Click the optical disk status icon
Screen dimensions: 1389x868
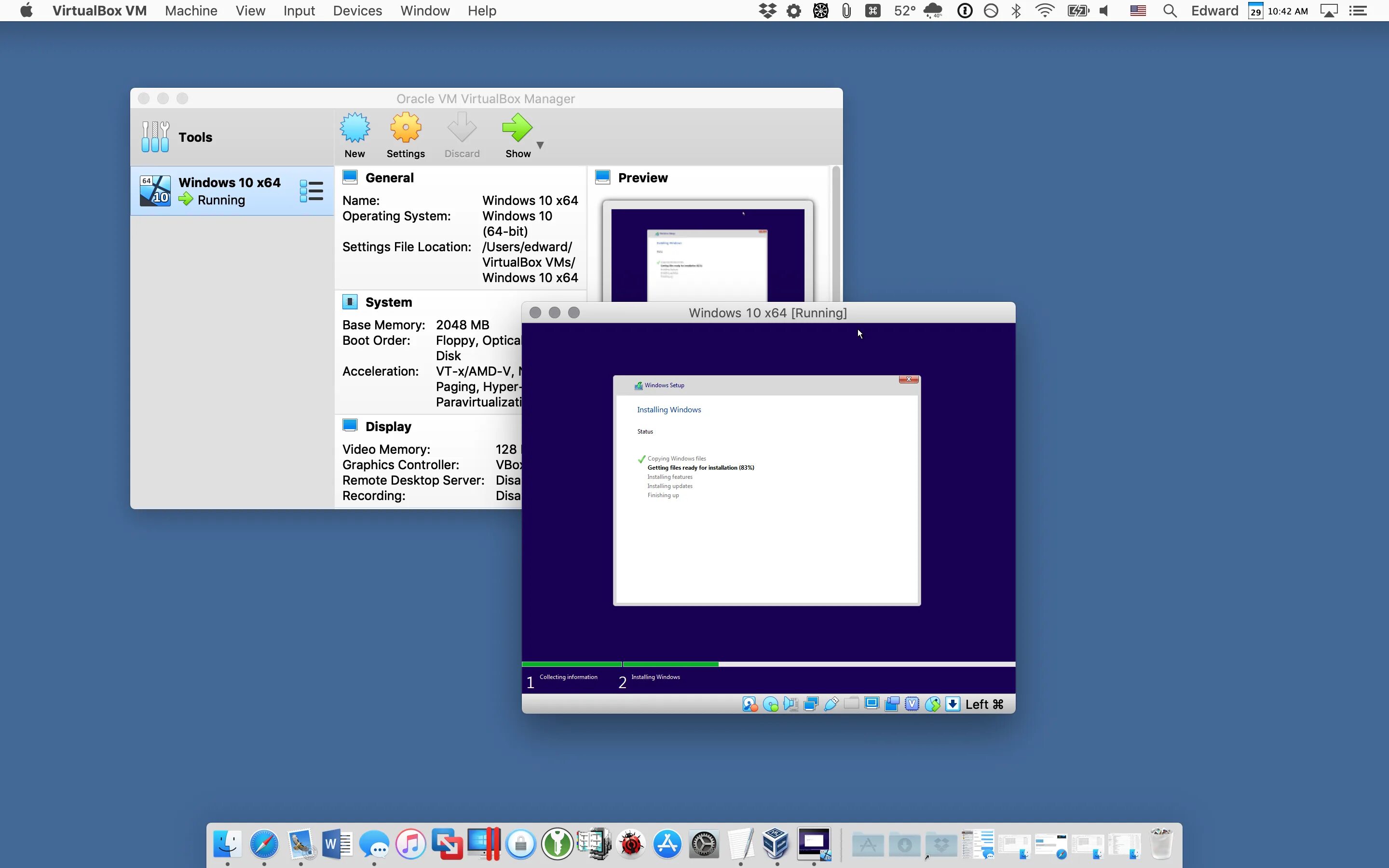771,705
